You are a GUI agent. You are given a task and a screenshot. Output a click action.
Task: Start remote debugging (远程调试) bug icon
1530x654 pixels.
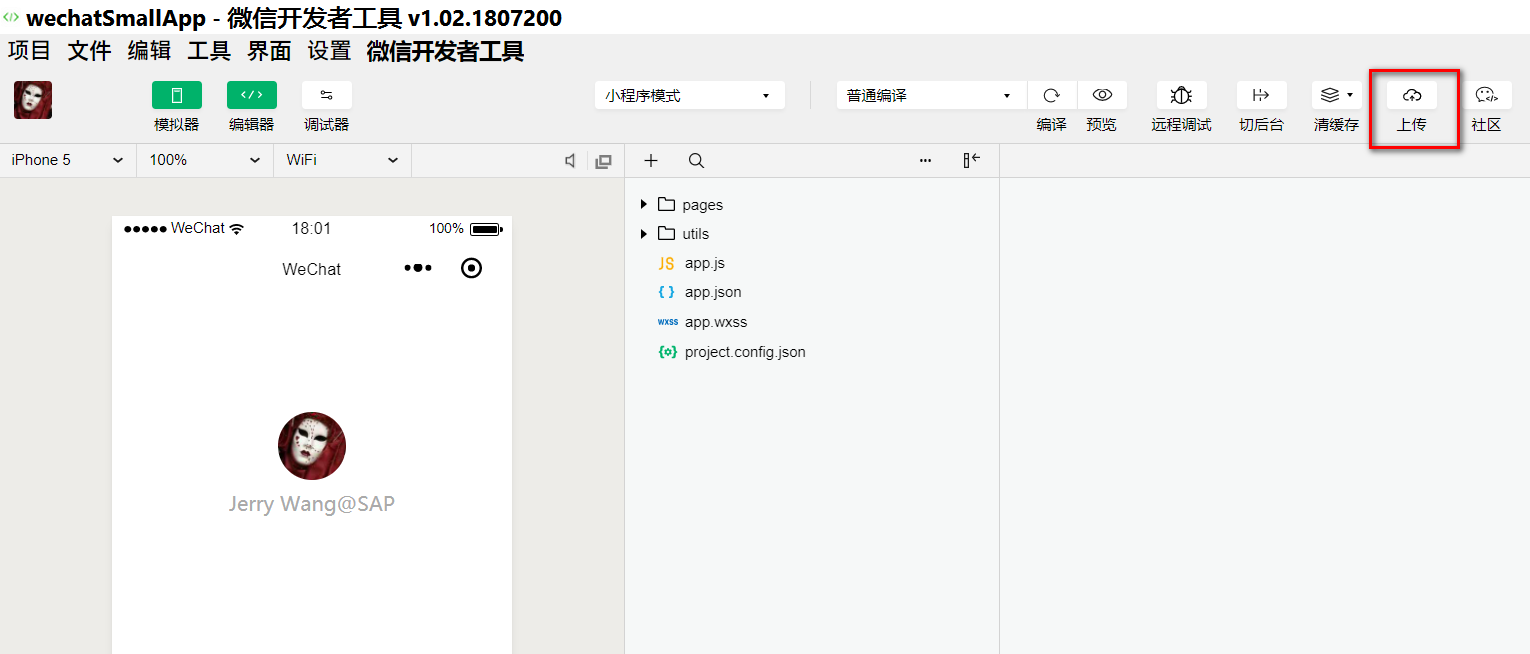[1182, 95]
